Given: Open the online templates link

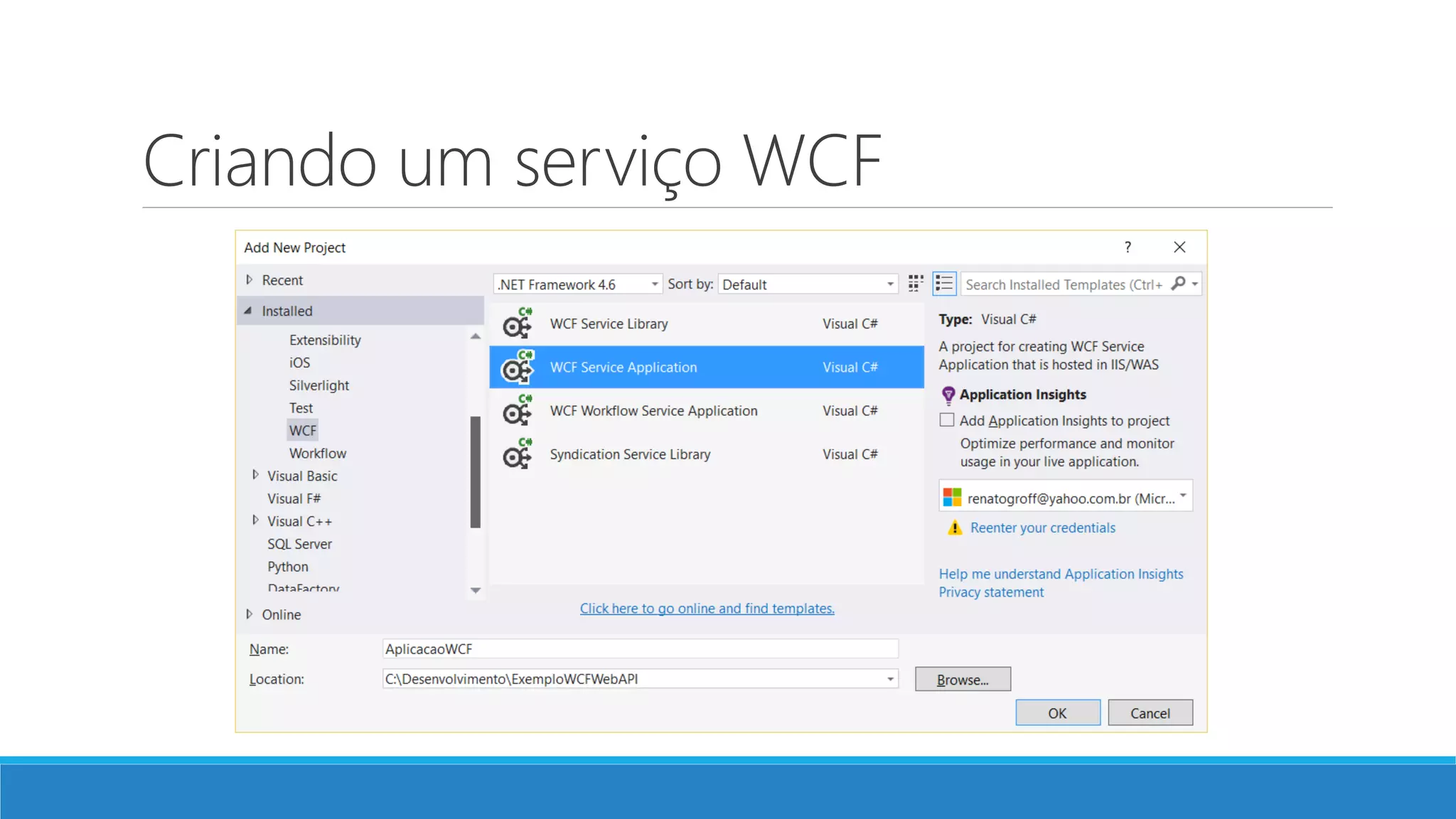Looking at the screenshot, I should click(707, 609).
